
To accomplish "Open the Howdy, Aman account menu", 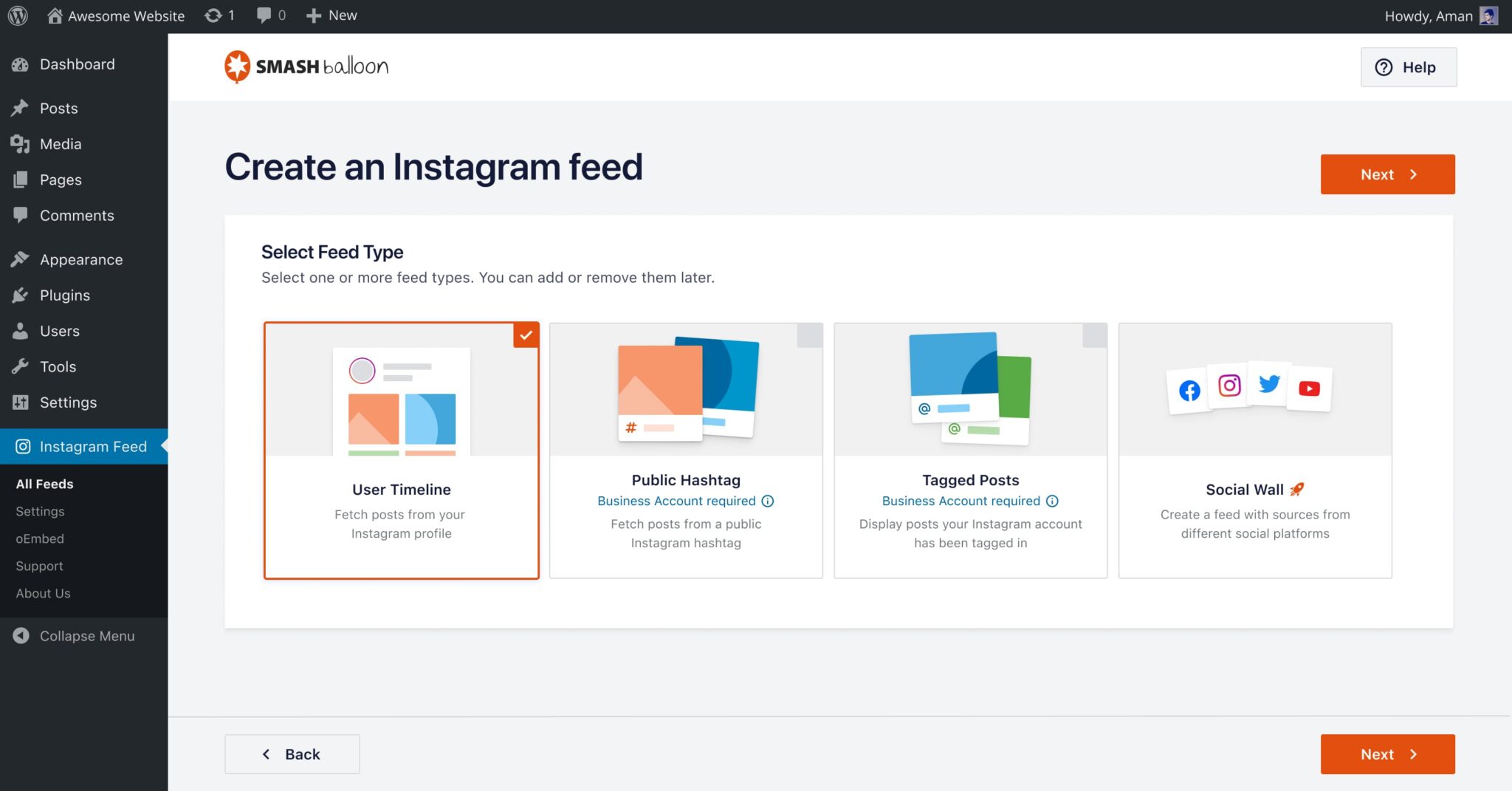I will click(x=1428, y=16).
